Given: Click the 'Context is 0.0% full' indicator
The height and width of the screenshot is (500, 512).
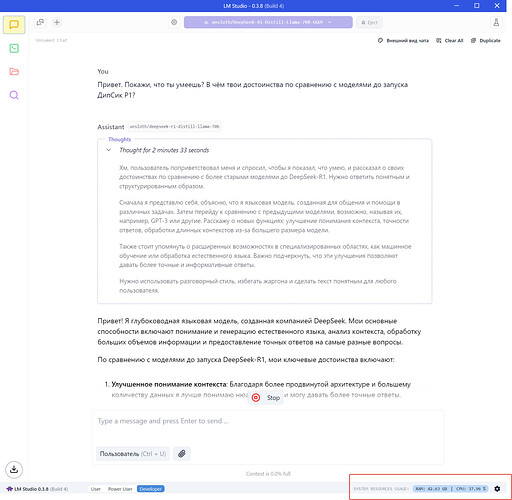Looking at the screenshot, I should tap(268, 474).
